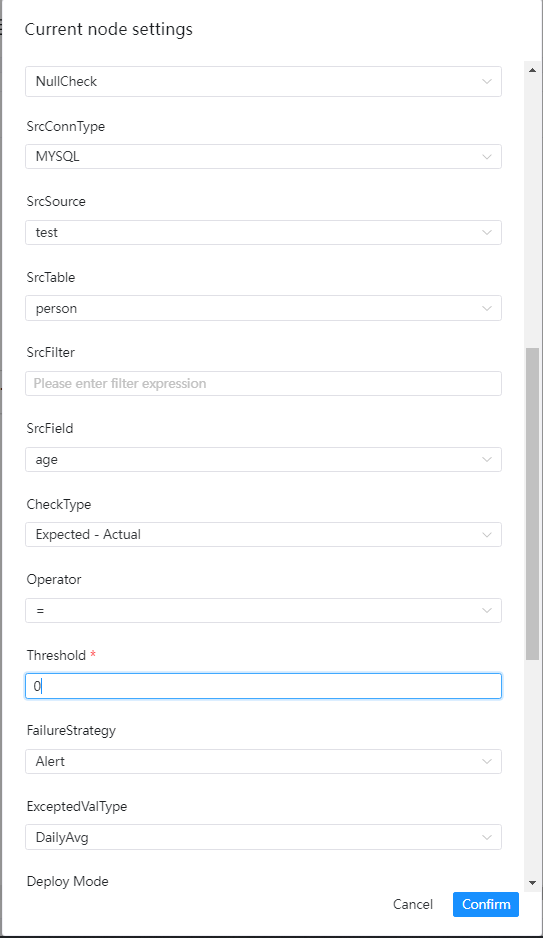Expand the CheckType Expected - Actual dropdown
Screen dimensions: 543x938
coord(263,535)
